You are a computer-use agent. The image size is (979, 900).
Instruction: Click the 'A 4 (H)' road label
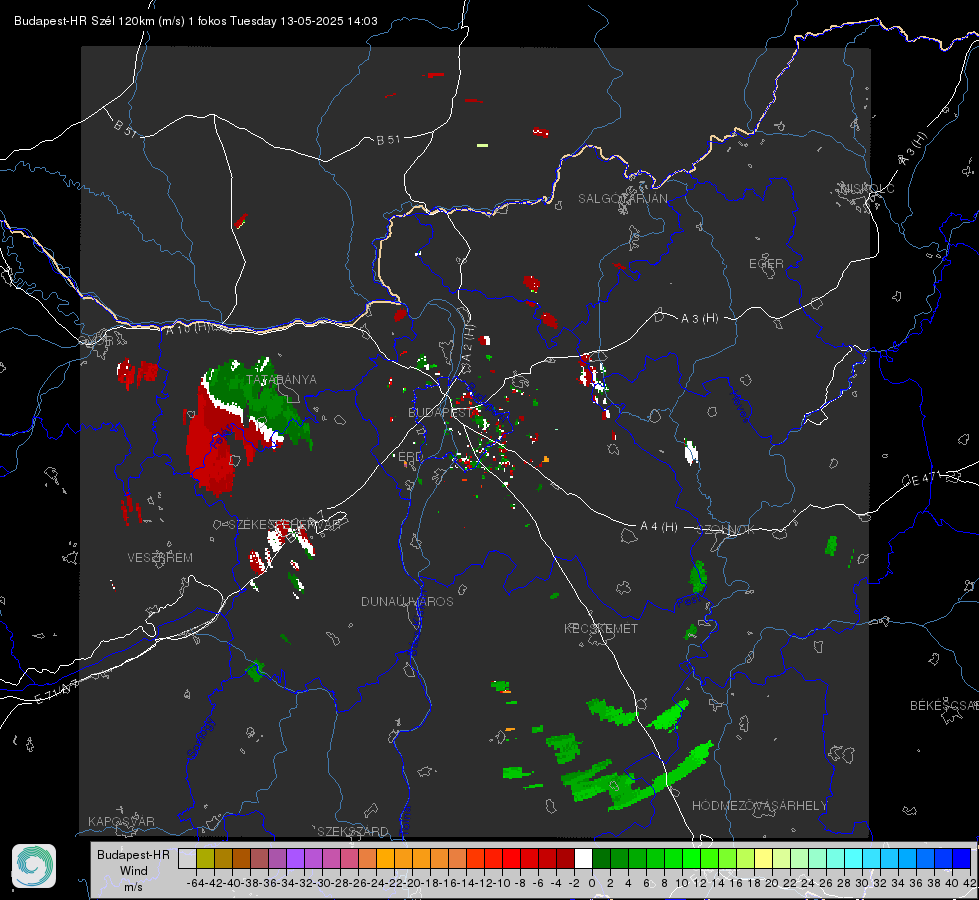659,527
